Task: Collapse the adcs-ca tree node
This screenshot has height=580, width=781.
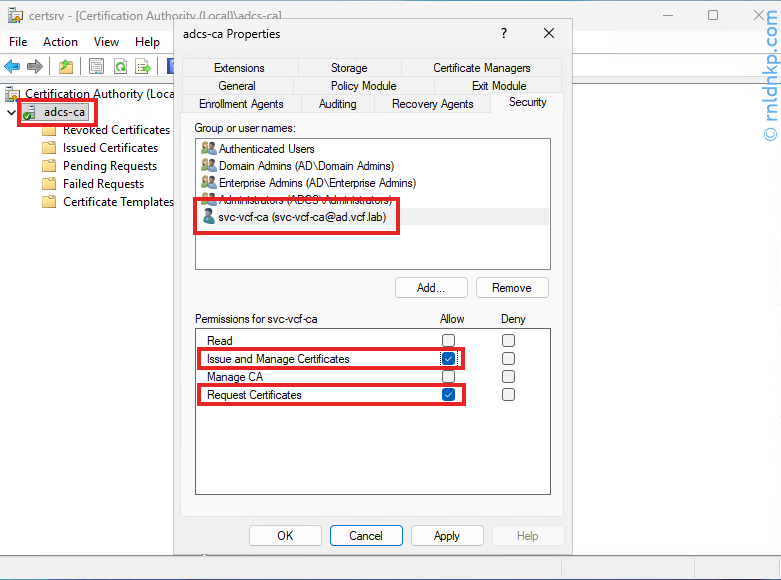Action: coord(11,112)
